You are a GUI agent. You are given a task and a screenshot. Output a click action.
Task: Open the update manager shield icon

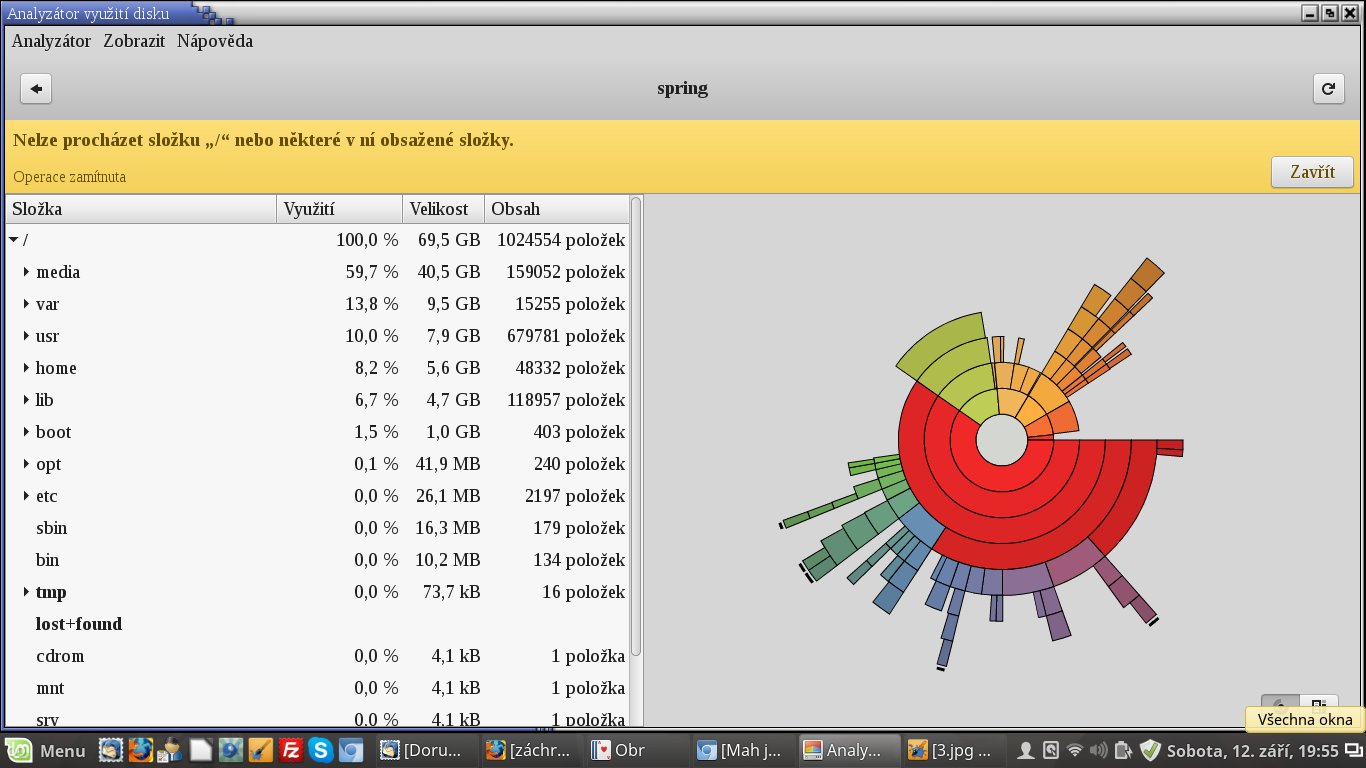point(1149,749)
